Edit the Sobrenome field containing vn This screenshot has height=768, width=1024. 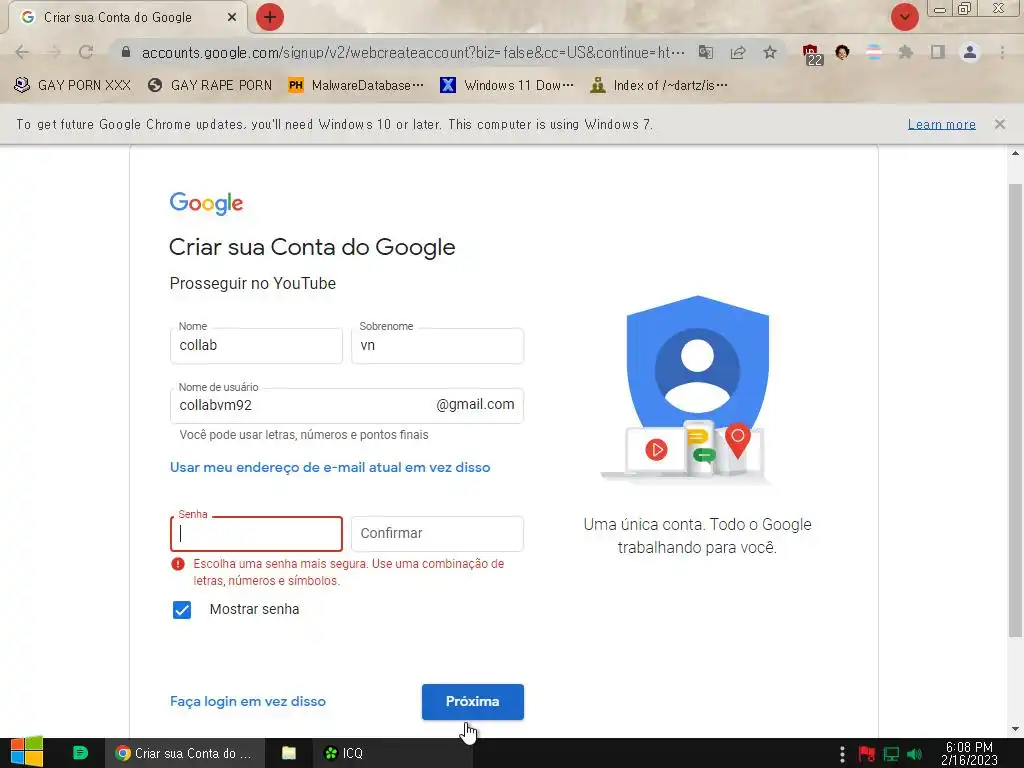tap(438, 345)
